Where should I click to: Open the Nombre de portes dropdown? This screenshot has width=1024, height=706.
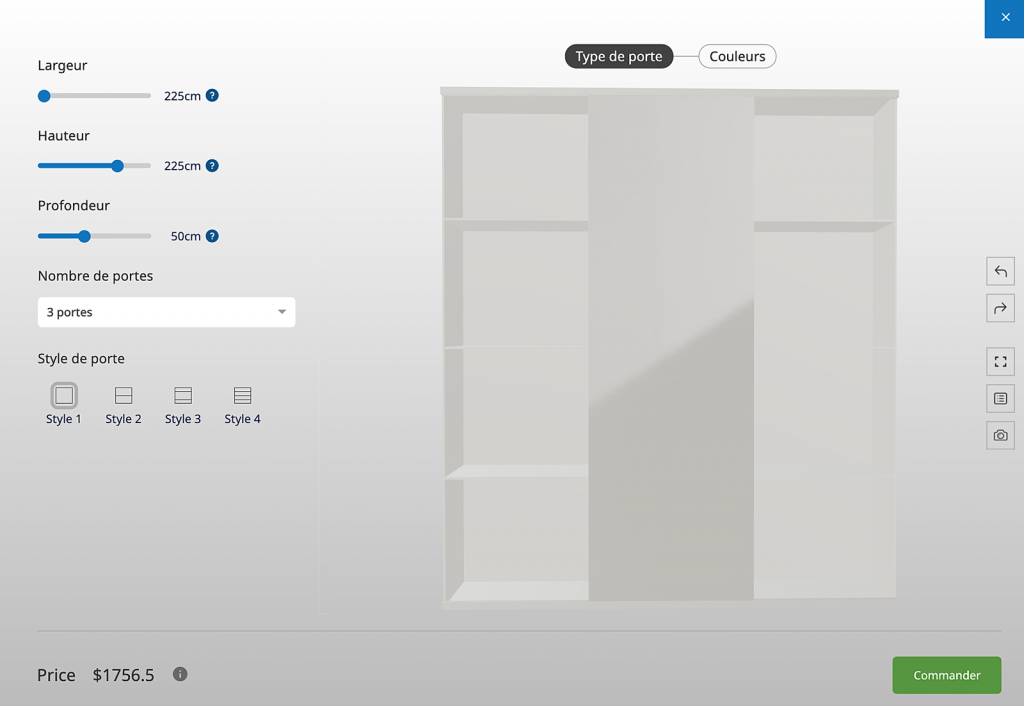pyautogui.click(x=166, y=312)
